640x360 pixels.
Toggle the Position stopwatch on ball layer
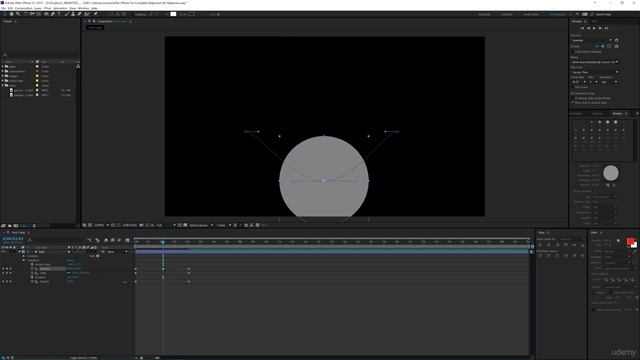[32, 269]
